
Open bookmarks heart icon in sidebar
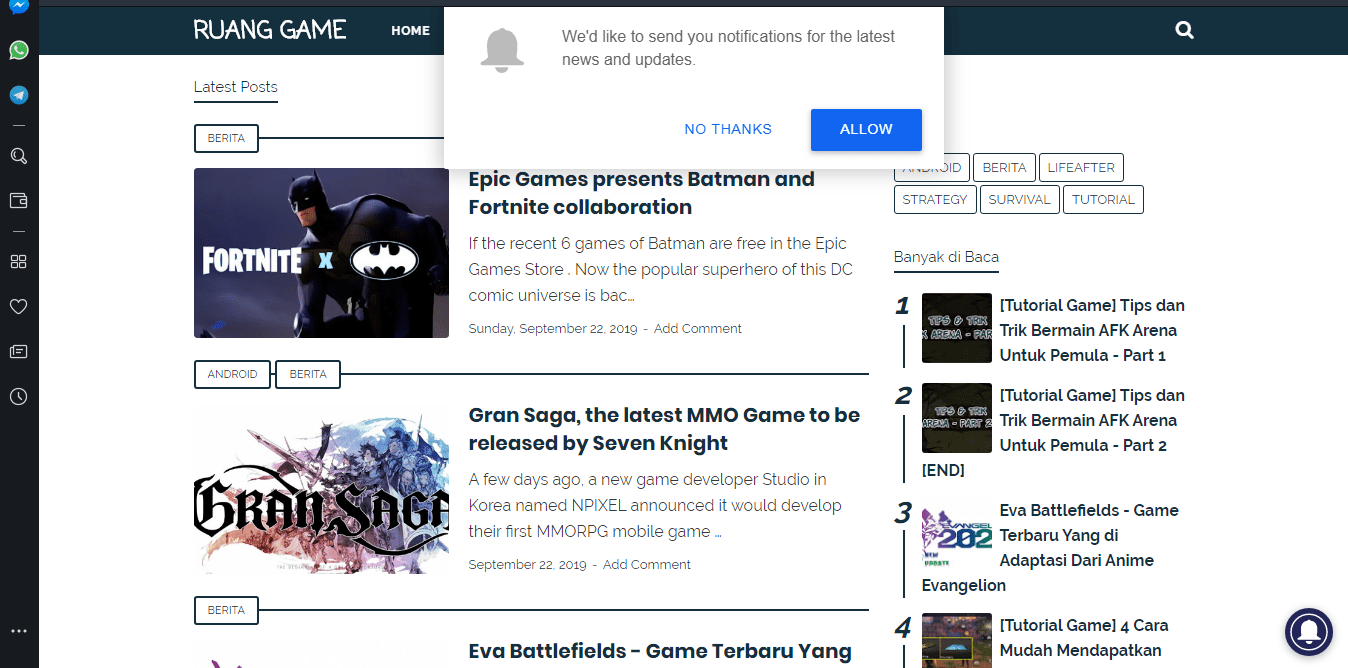19,306
